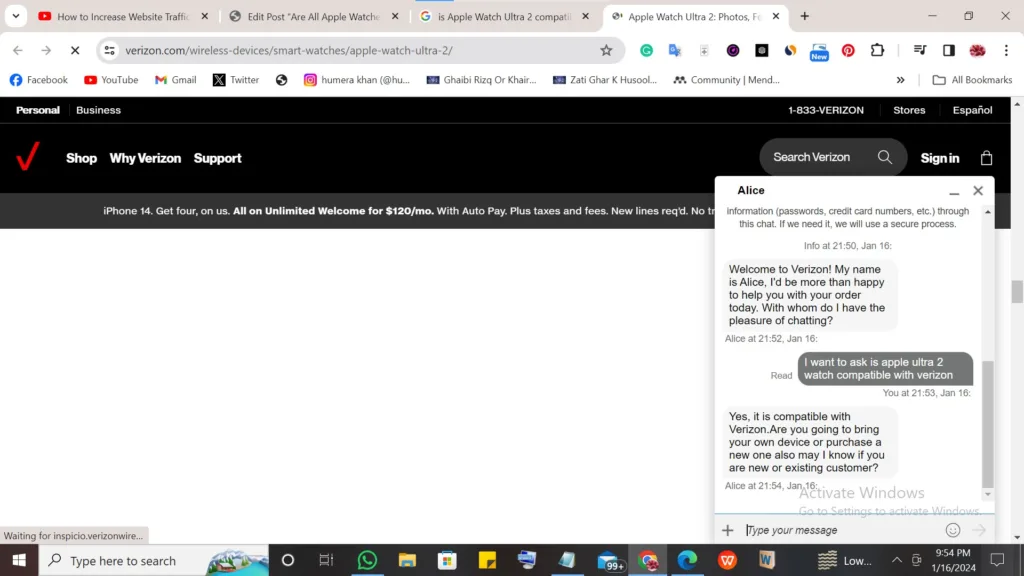Click the send message arrow
1024x576 pixels.
tap(979, 530)
